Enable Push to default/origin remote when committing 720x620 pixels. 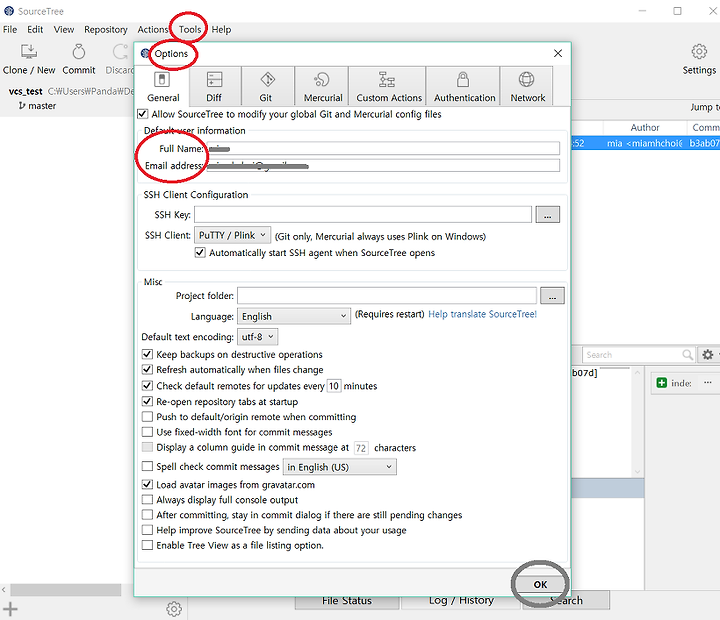147,417
